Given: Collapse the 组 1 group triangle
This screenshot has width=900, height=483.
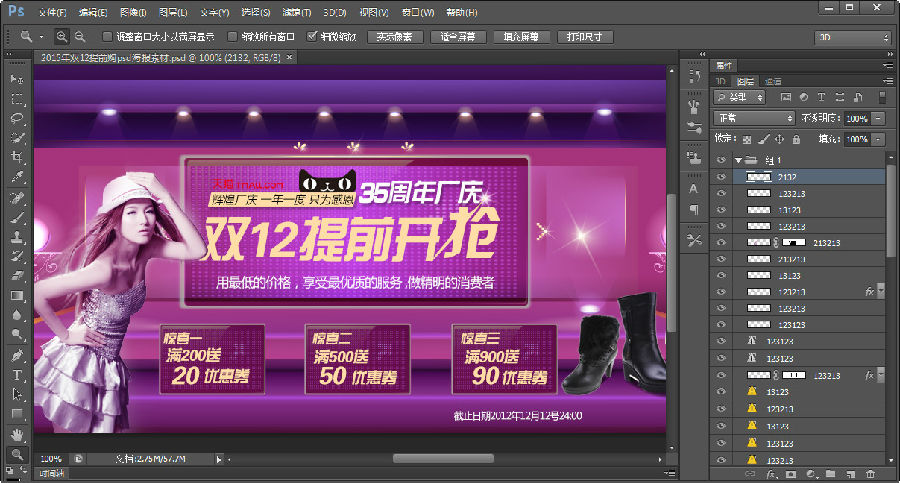Looking at the screenshot, I should click(739, 160).
